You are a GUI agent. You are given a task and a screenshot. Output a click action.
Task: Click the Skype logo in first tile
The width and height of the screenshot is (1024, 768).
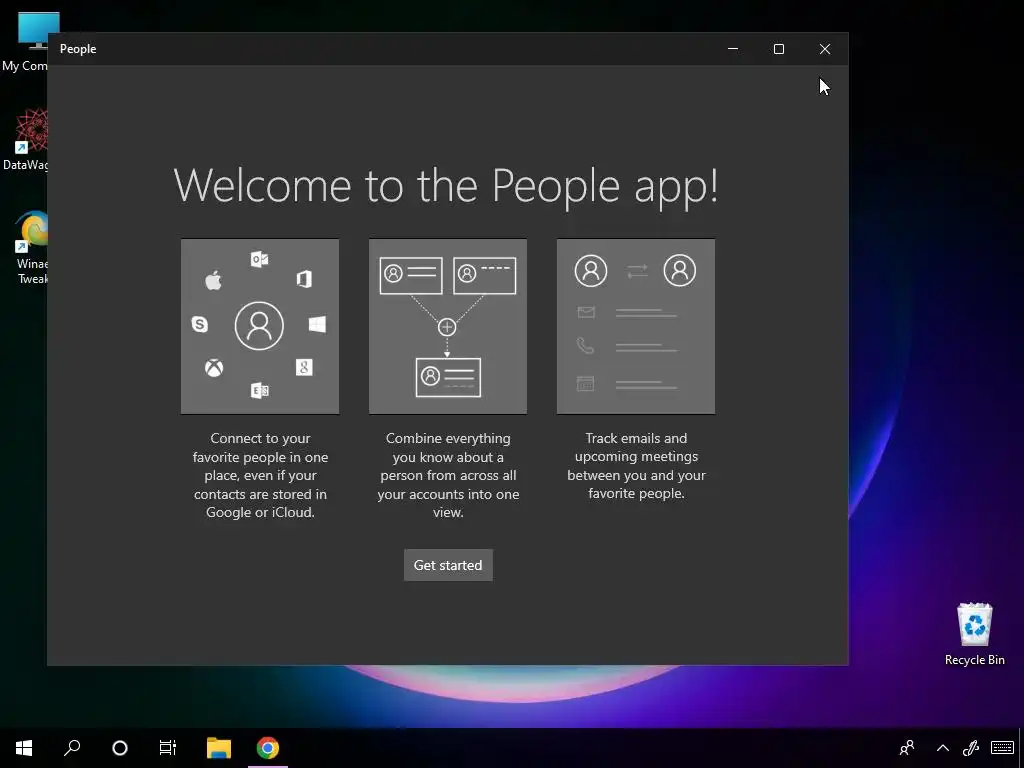point(200,324)
